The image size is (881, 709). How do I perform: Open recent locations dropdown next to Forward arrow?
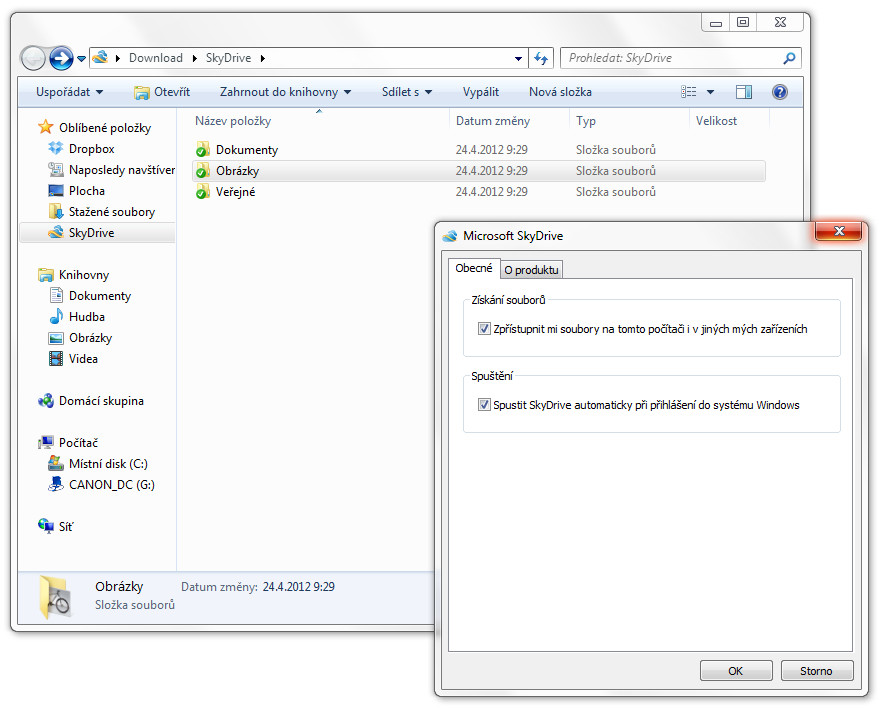click(81, 58)
